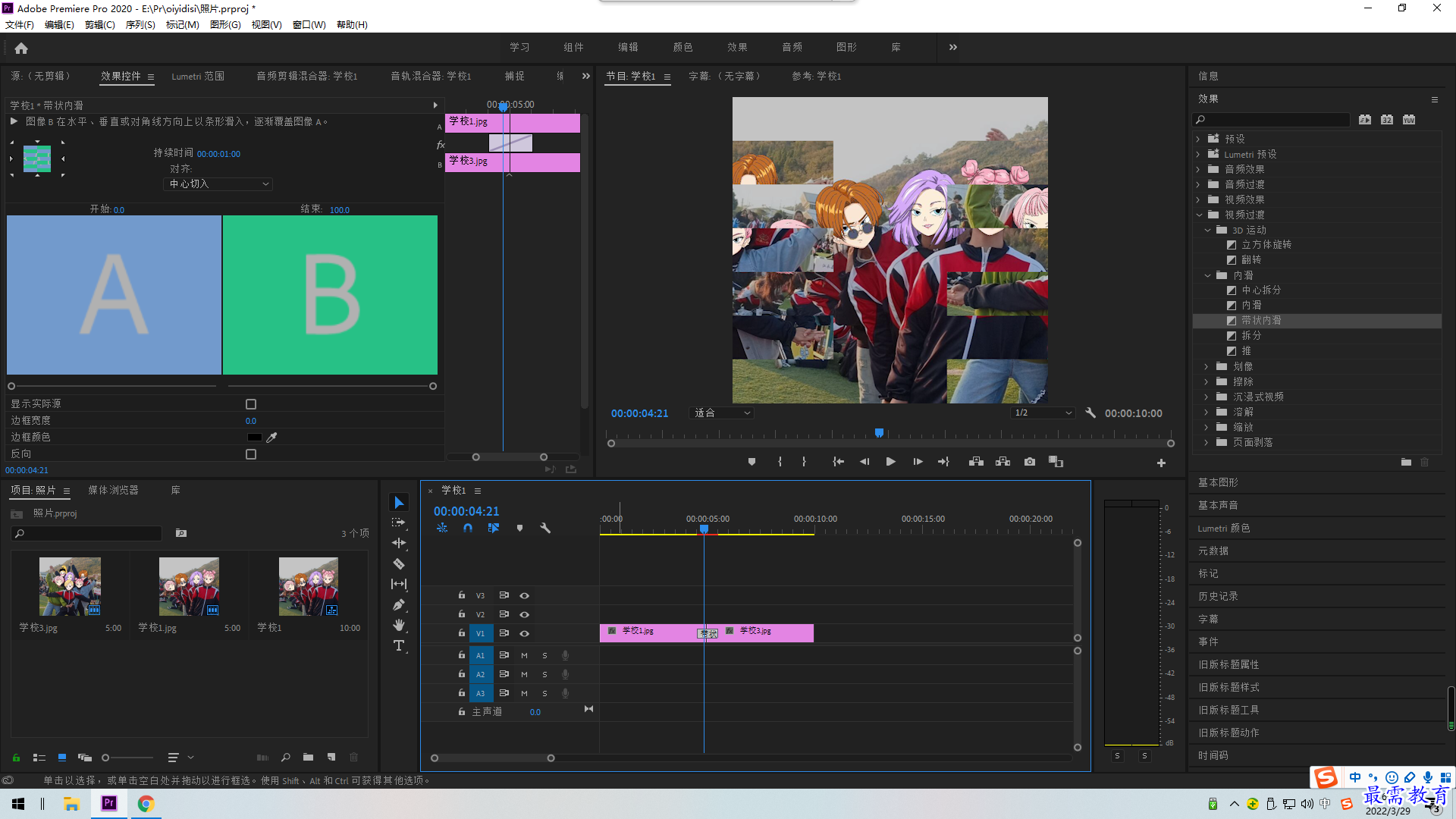The image size is (1456, 819).
Task: Open the Lumetri 颜色 panel
Action: (x=1224, y=528)
